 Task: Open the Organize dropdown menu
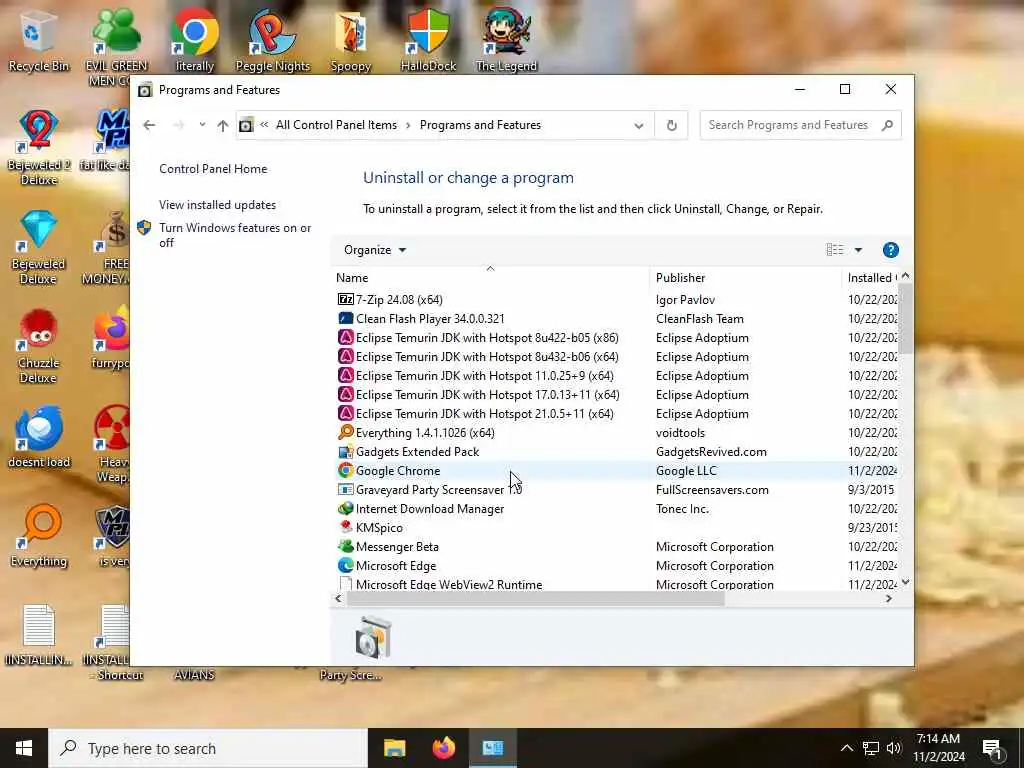pos(375,250)
